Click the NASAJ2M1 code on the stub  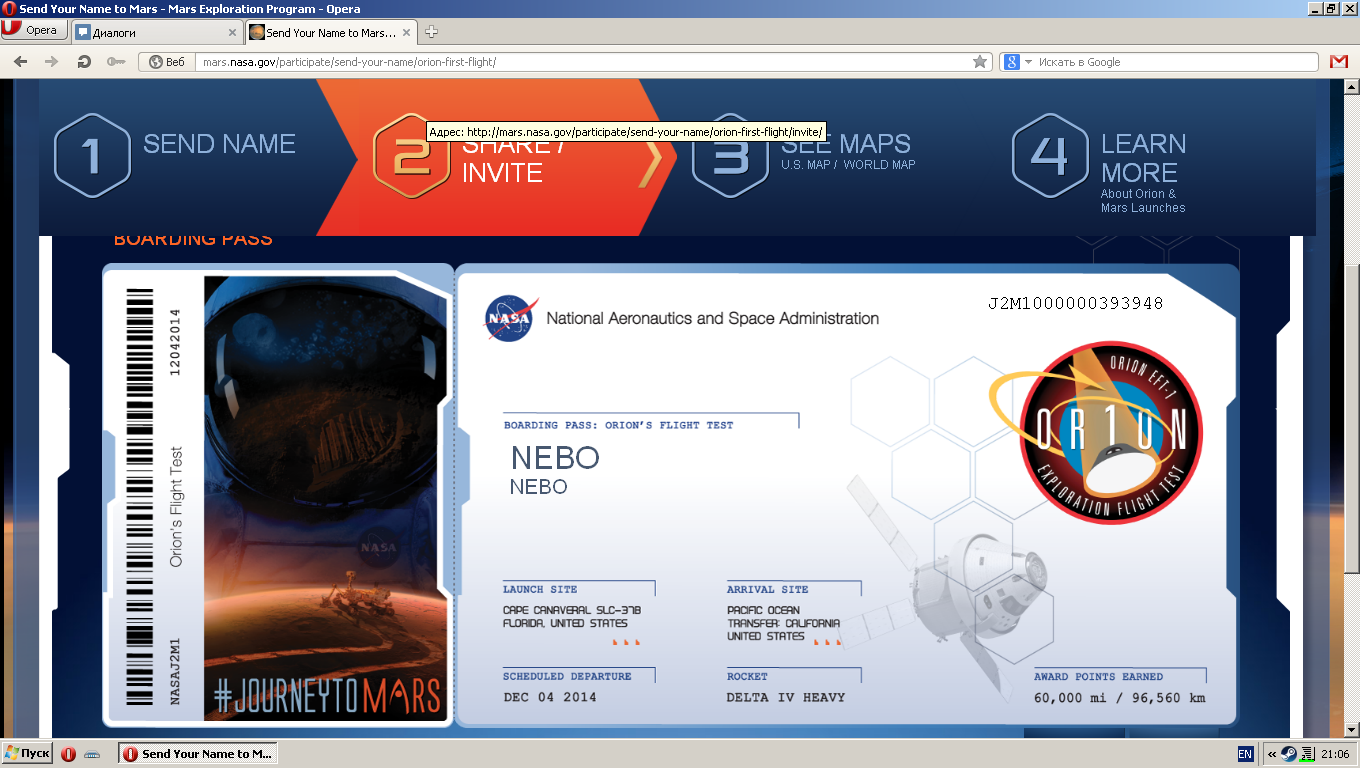pyautogui.click(x=175, y=671)
